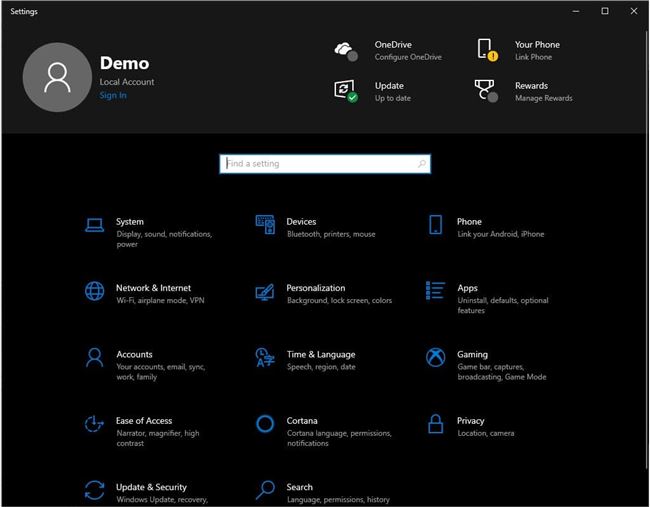Open the Search magnifier category icon
This screenshot has height=507, width=650.
265,490
